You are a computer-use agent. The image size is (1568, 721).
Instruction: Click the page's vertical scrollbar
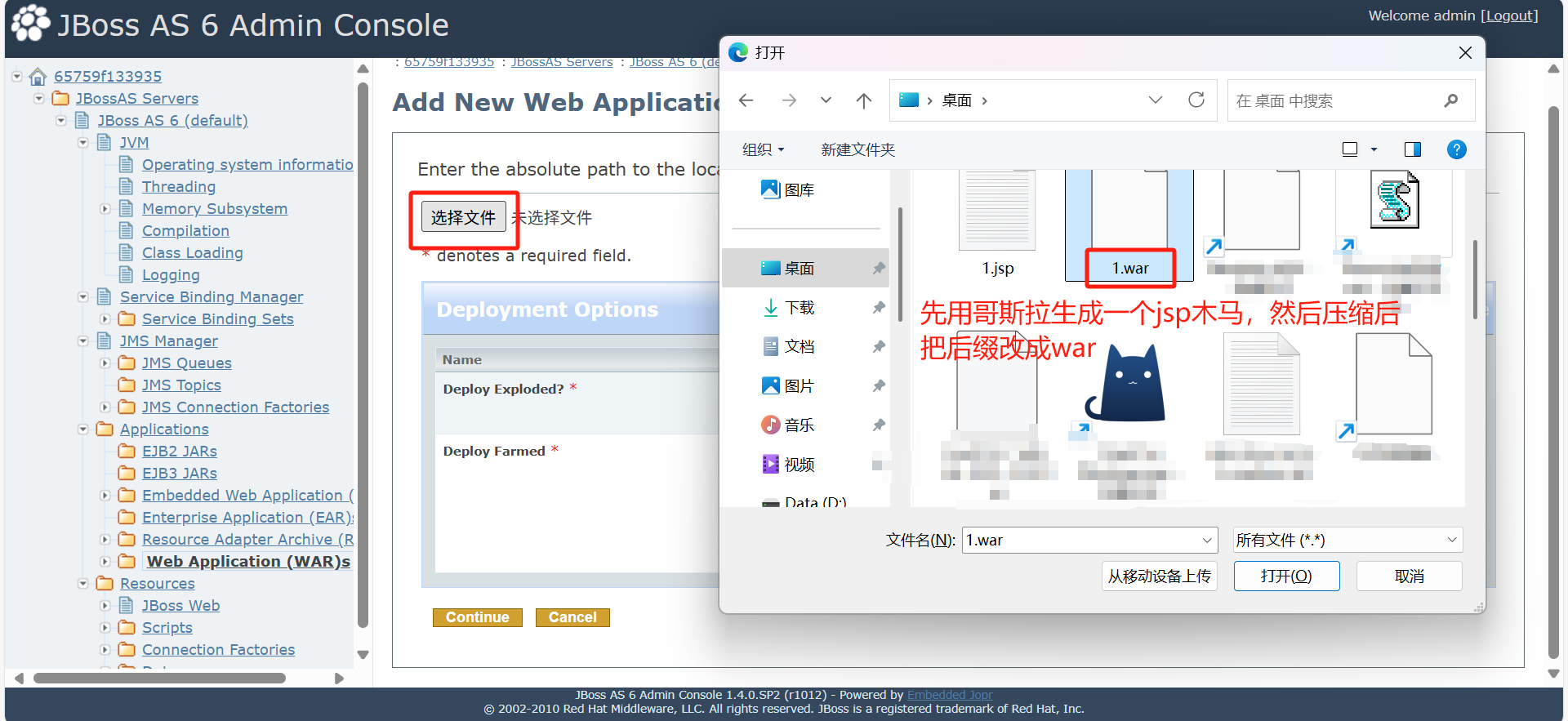(1553, 382)
